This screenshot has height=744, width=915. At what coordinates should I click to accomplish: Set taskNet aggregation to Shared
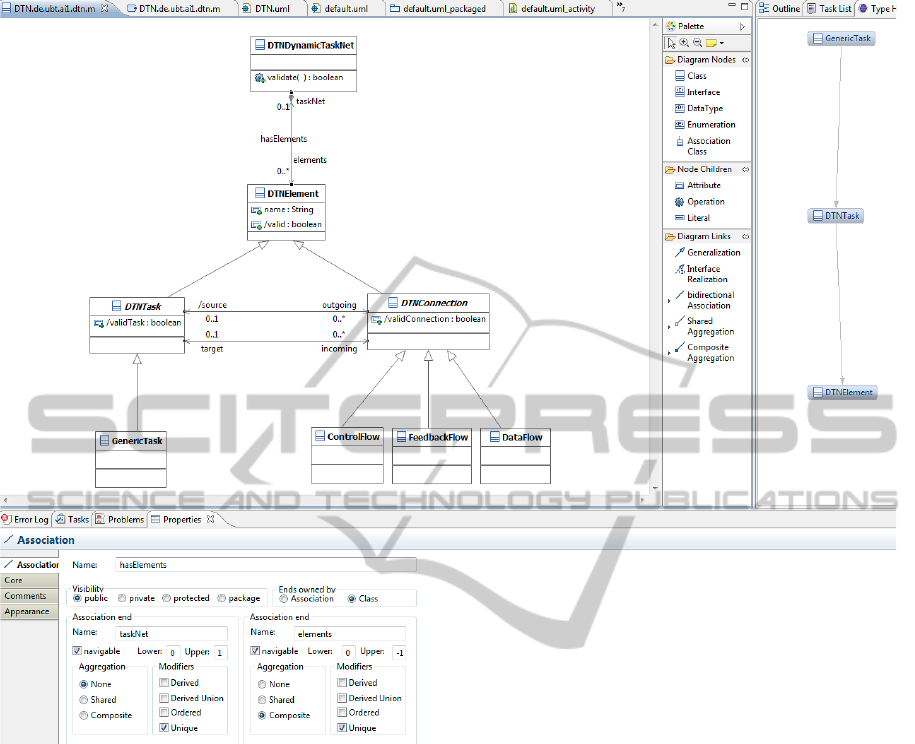[x=82, y=700]
